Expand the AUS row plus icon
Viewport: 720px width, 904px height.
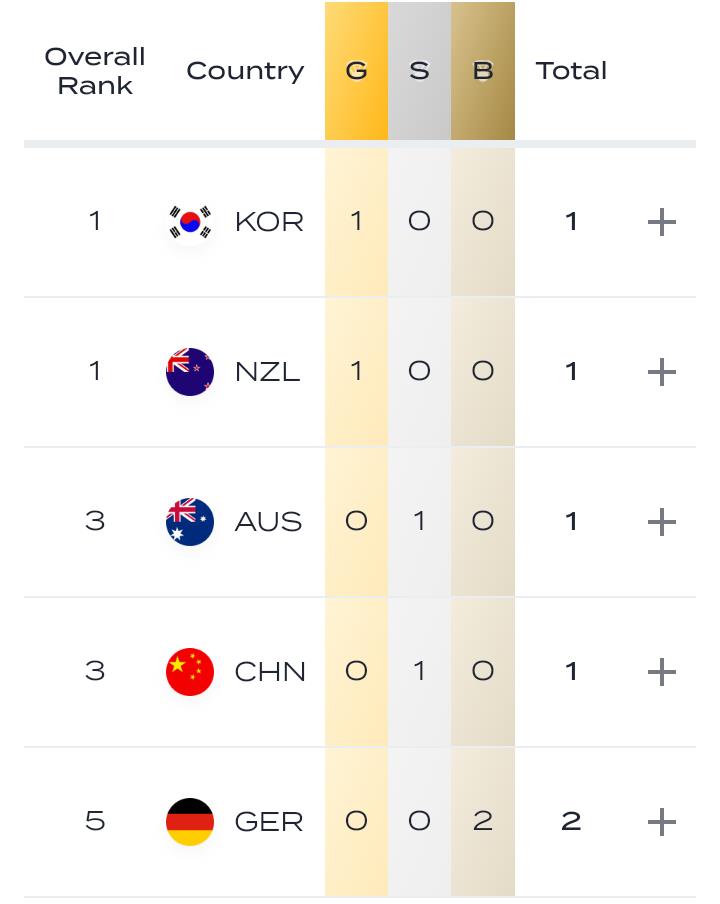662,522
